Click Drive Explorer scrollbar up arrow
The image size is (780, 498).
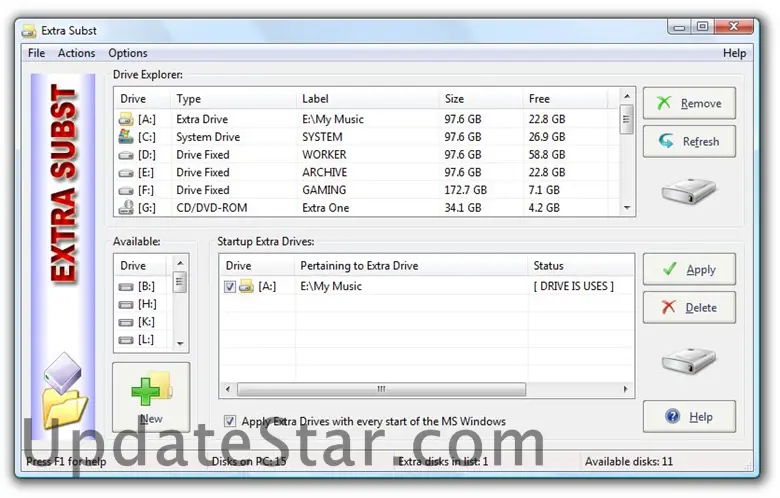pos(627,96)
